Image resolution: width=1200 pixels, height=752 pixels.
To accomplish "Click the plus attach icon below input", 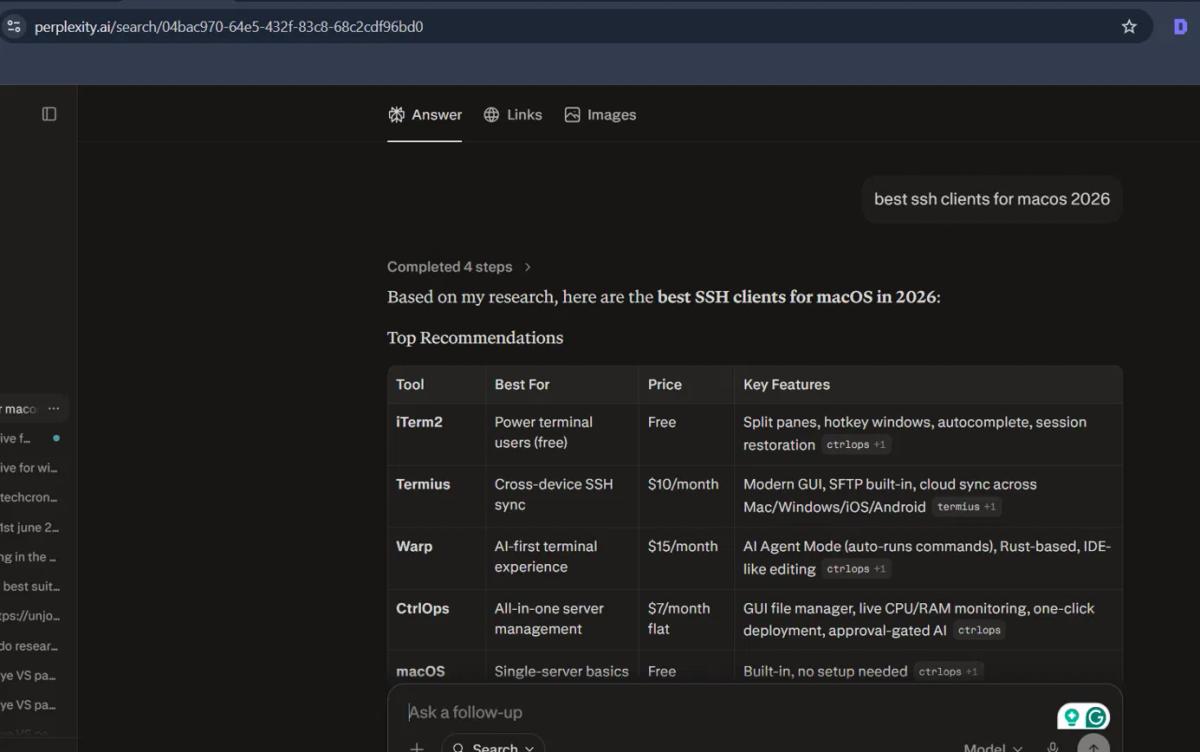I will click(x=417, y=747).
